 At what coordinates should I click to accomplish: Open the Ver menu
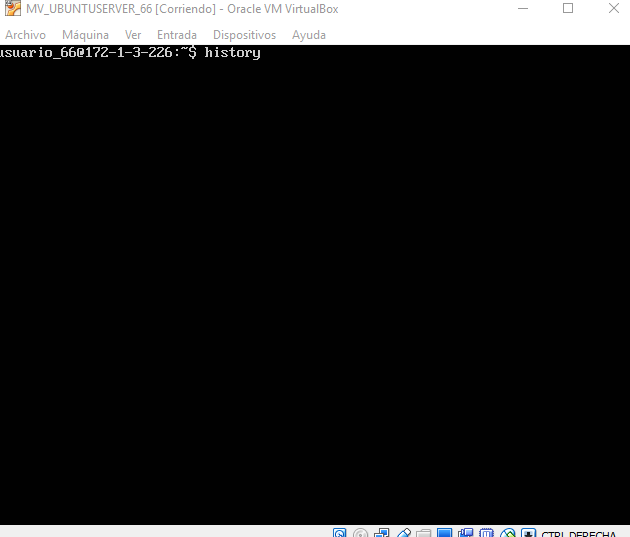tap(133, 35)
